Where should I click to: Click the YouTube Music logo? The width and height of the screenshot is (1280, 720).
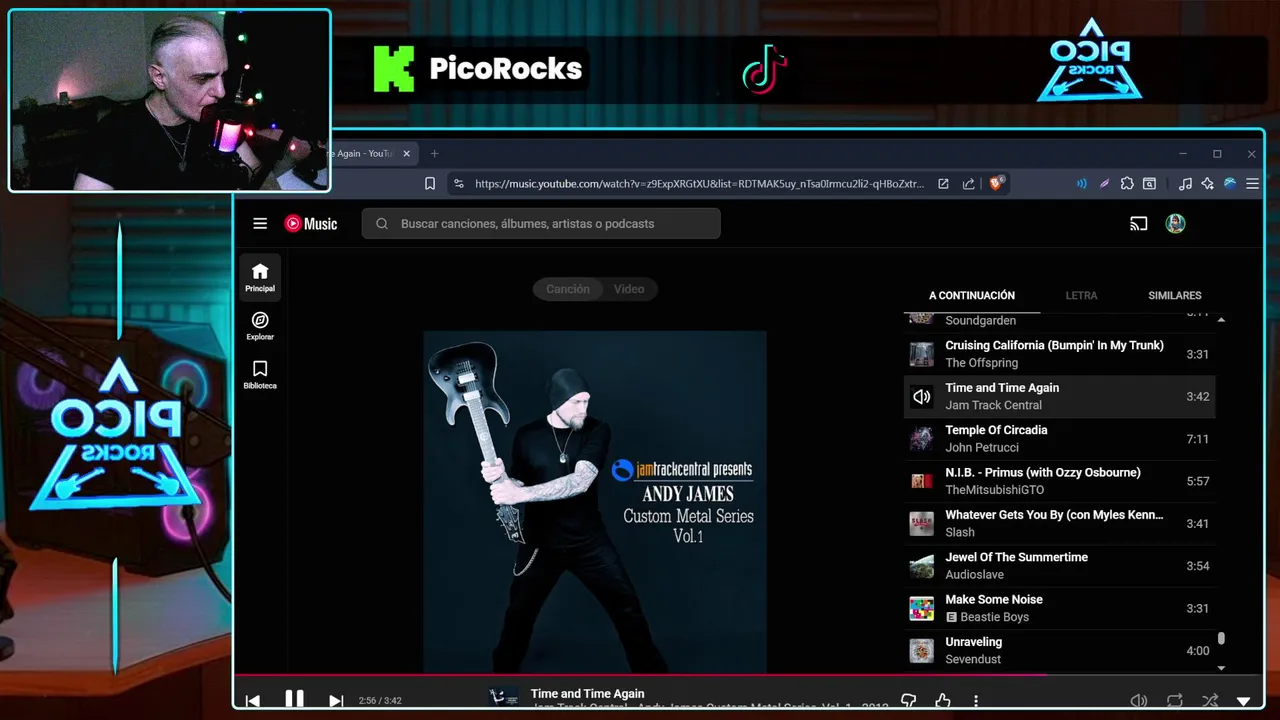[311, 224]
